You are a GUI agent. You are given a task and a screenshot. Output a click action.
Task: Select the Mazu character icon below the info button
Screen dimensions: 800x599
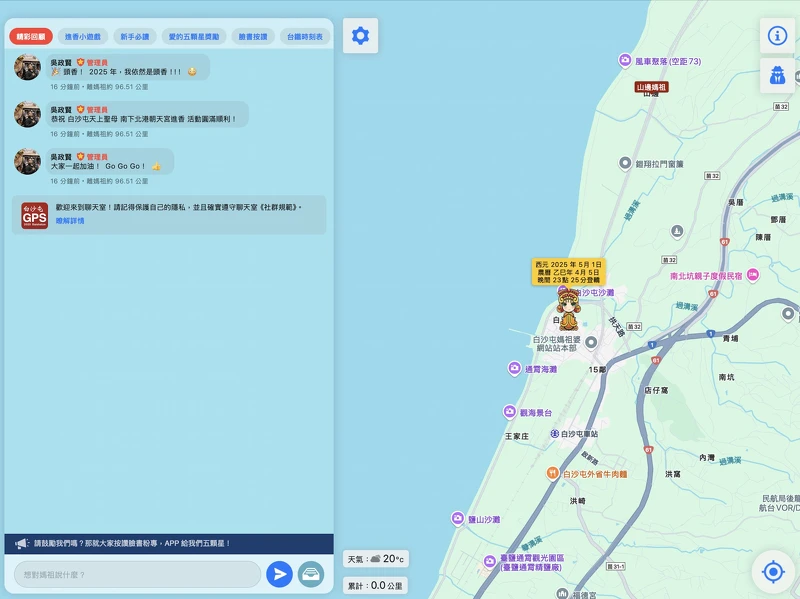point(779,73)
